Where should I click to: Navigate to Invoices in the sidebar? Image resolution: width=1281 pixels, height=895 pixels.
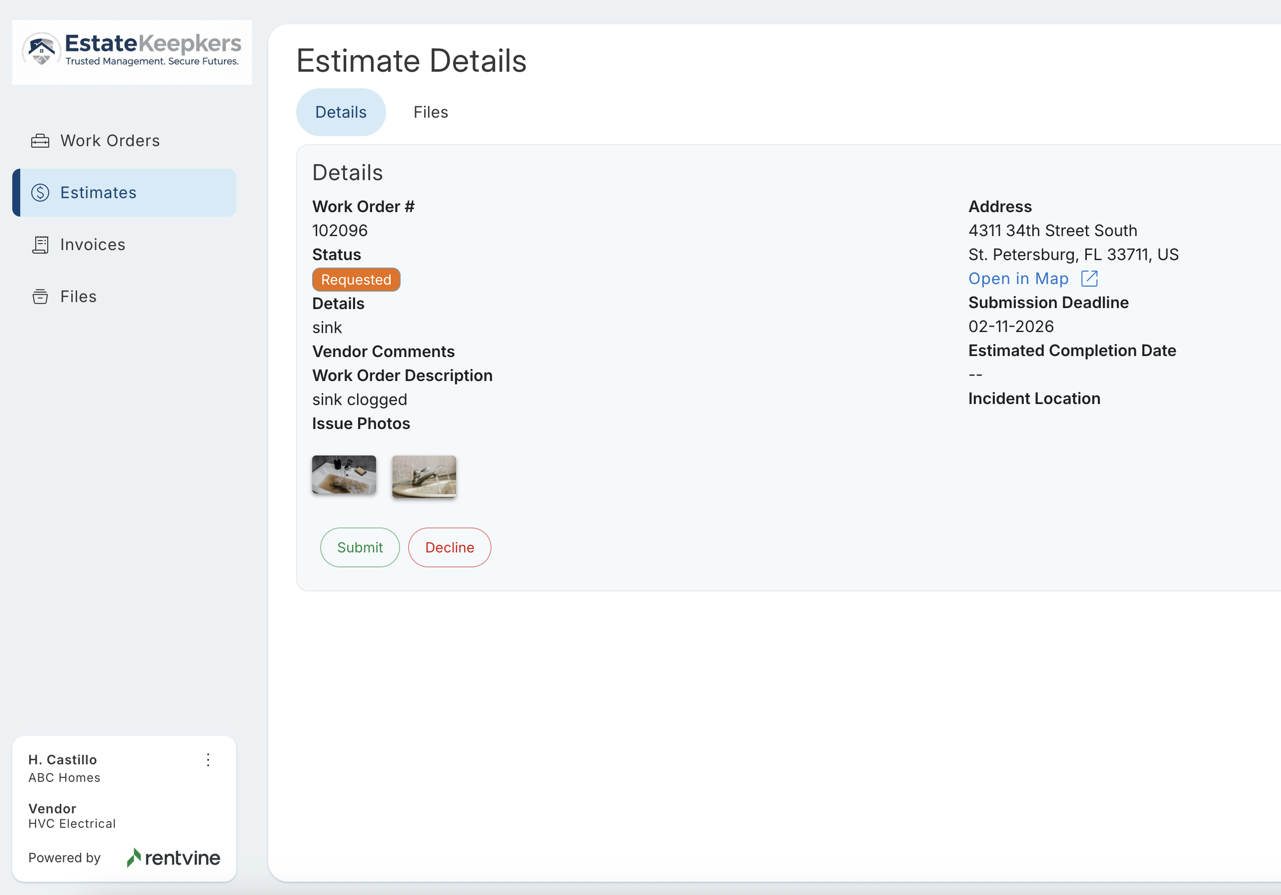point(93,245)
